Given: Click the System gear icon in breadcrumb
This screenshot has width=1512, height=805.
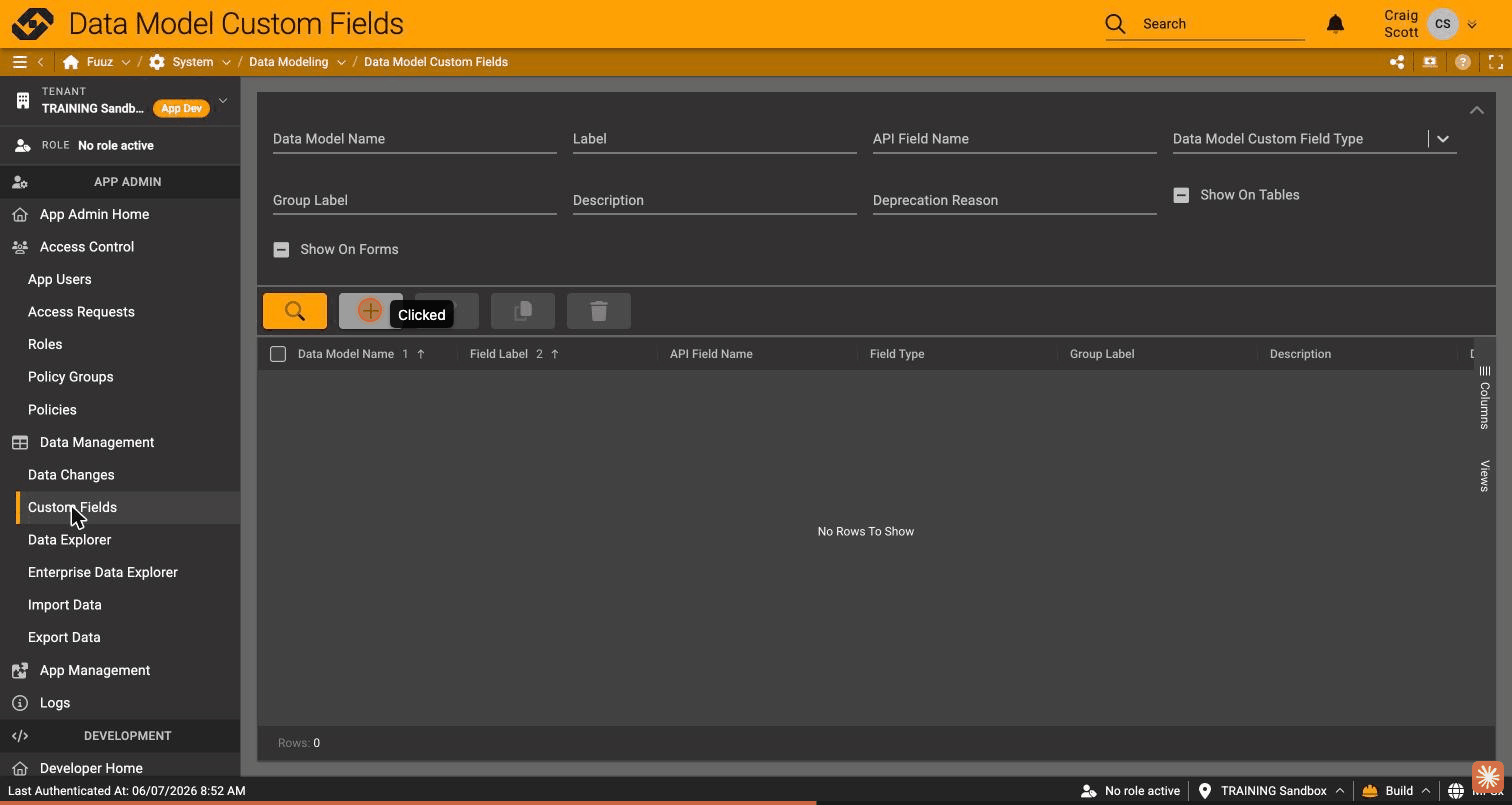Looking at the screenshot, I should pyautogui.click(x=157, y=62).
